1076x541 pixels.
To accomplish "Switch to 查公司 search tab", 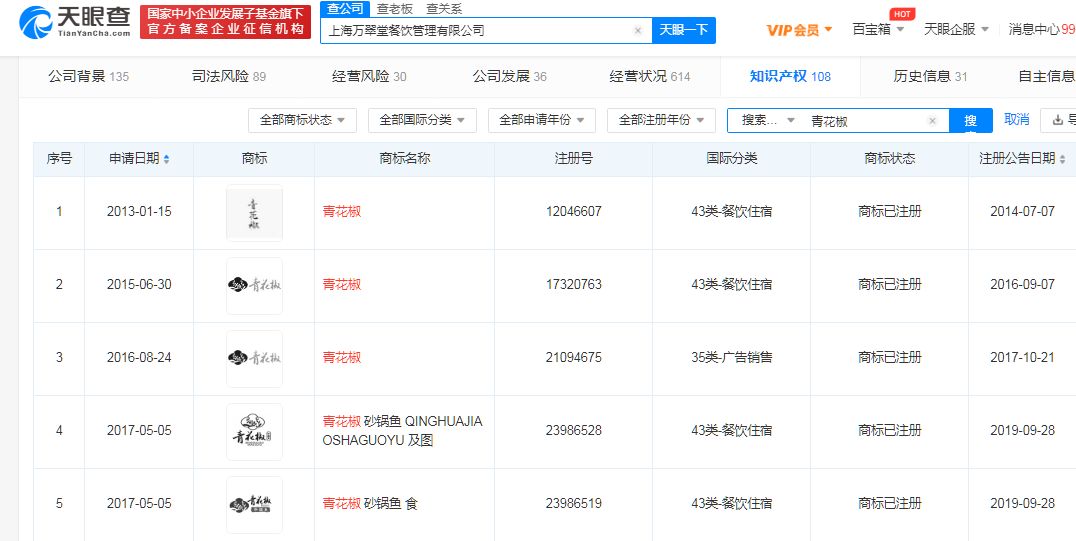I will (346, 9).
